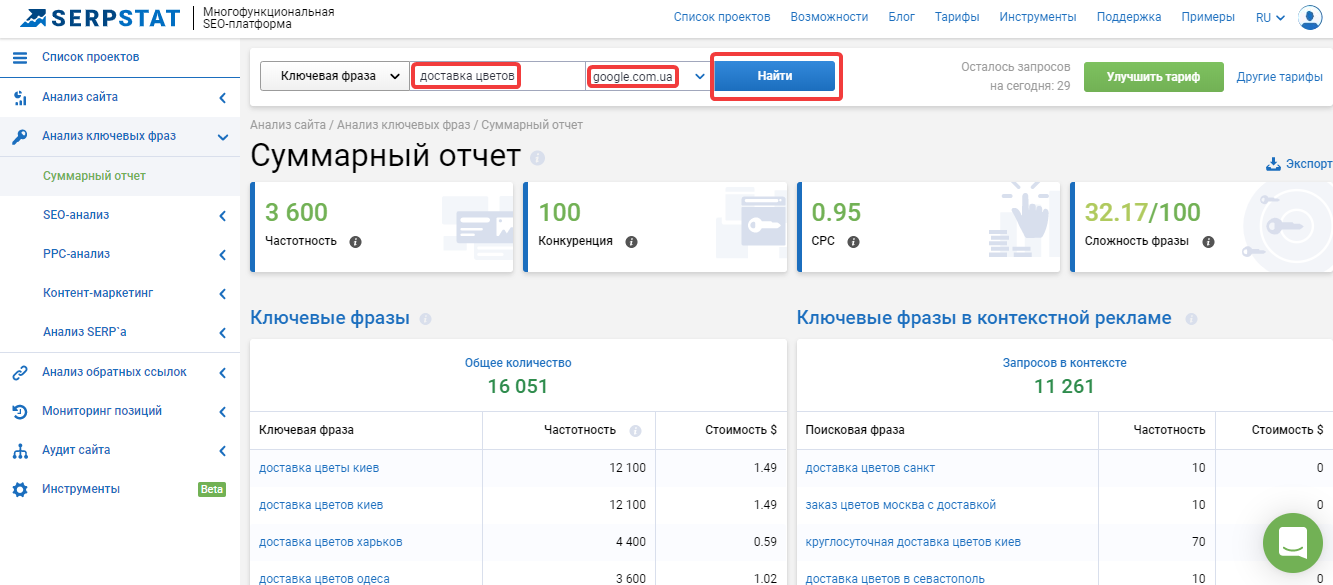This screenshot has width=1333, height=585.
Task: Click the green Улучшить тариф button
Action: click(x=1153, y=77)
